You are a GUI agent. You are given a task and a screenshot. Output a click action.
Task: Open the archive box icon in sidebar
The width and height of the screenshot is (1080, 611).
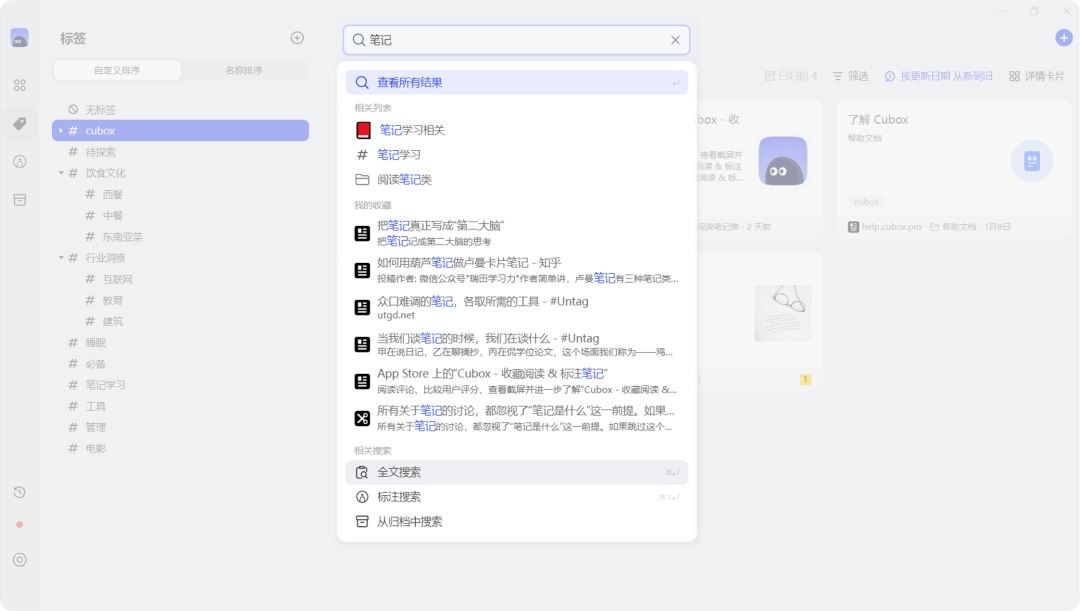tap(19, 199)
